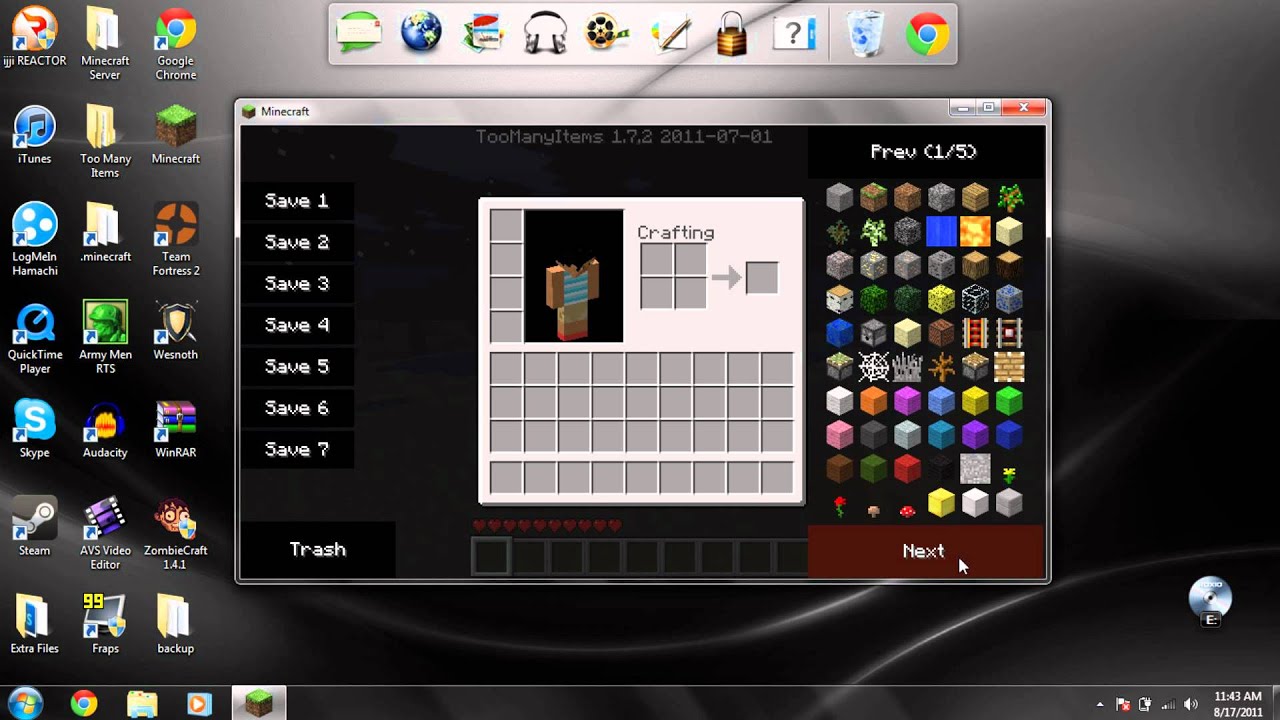
Task: Pick the red Wool block
Action: [907, 469]
